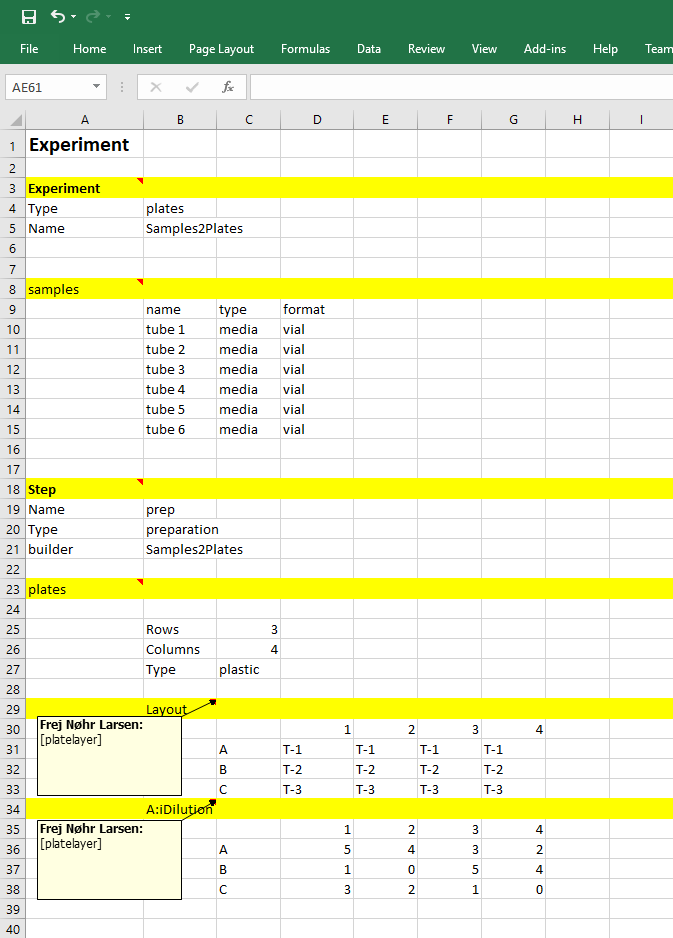Click the Redo arrow icon
This screenshot has height=938, width=673.
tap(93, 17)
